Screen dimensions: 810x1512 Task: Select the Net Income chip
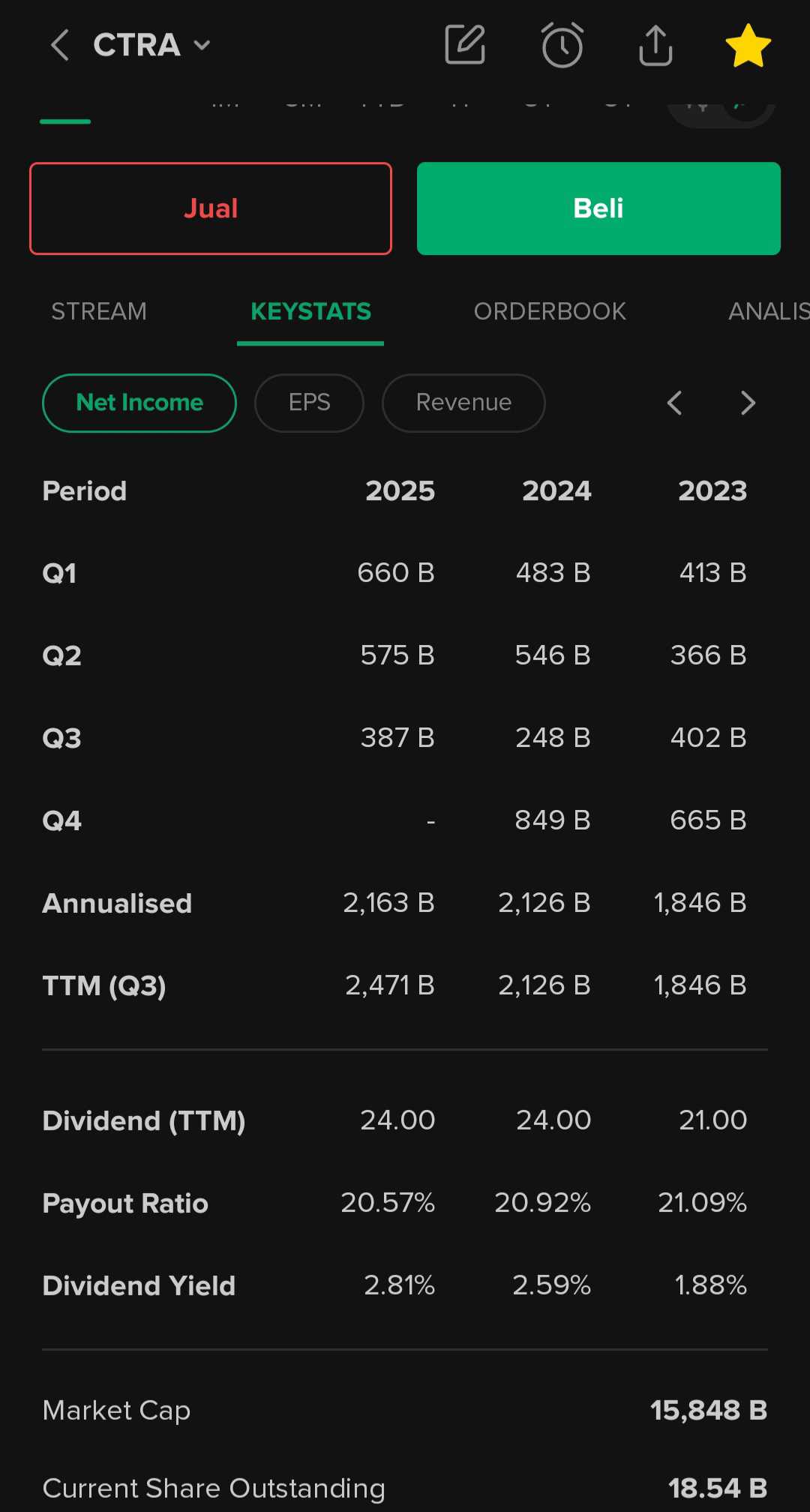139,403
